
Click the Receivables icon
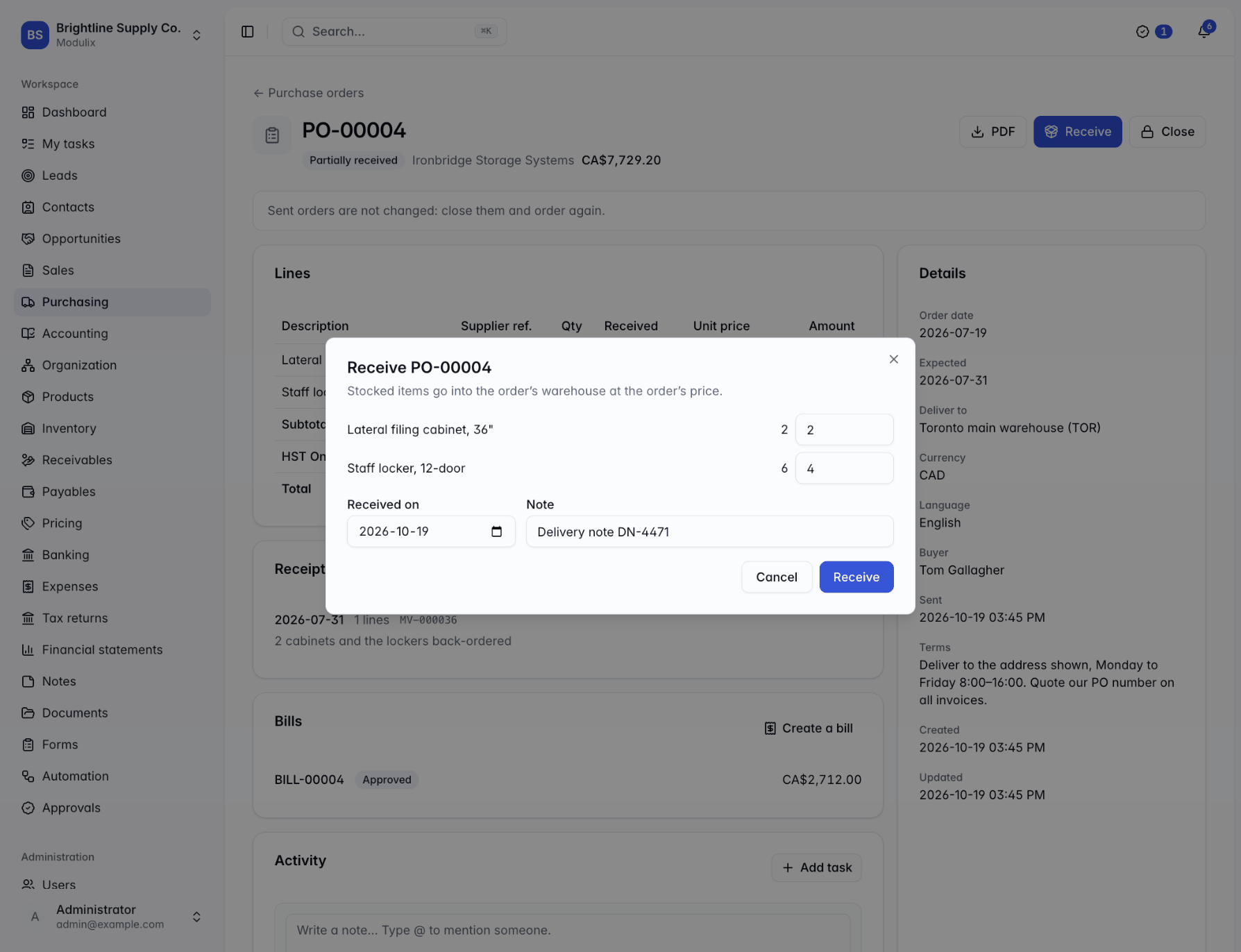28,460
